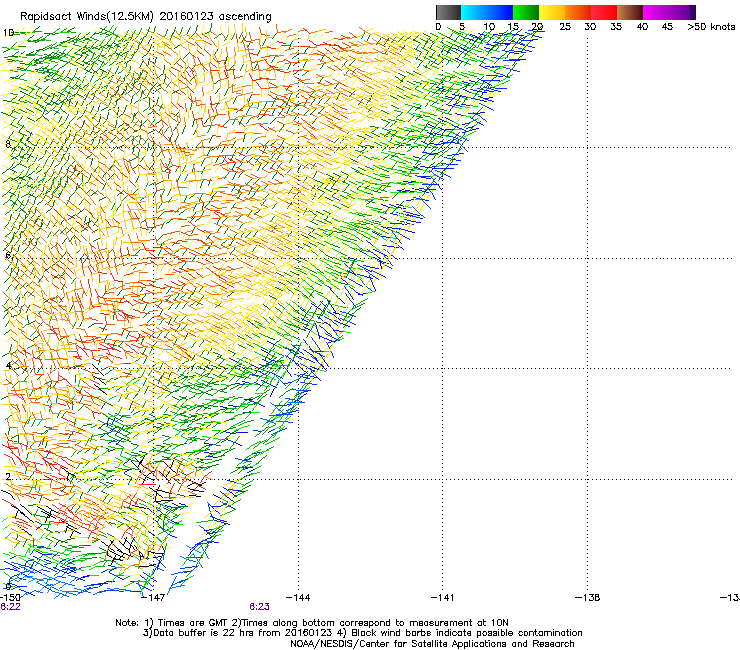Image resolution: width=740 pixels, height=650 pixels.
Task: Click the latitude axis label '2'
Action: pos(8,476)
